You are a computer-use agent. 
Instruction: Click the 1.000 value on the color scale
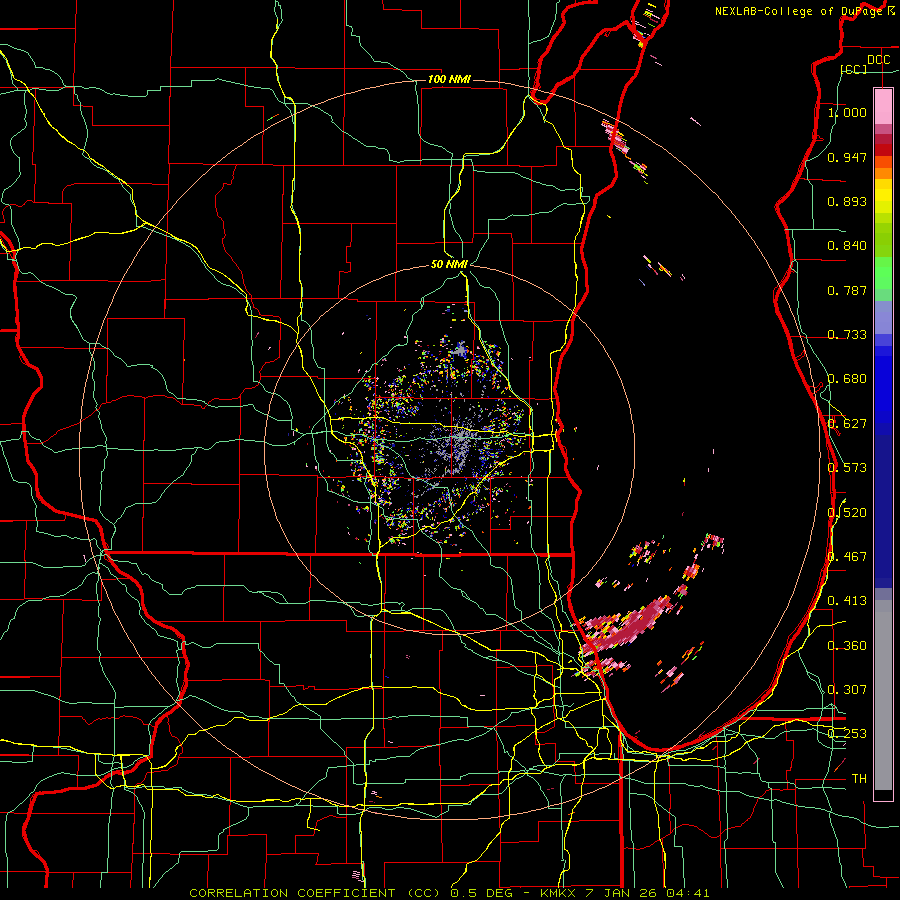(x=847, y=112)
